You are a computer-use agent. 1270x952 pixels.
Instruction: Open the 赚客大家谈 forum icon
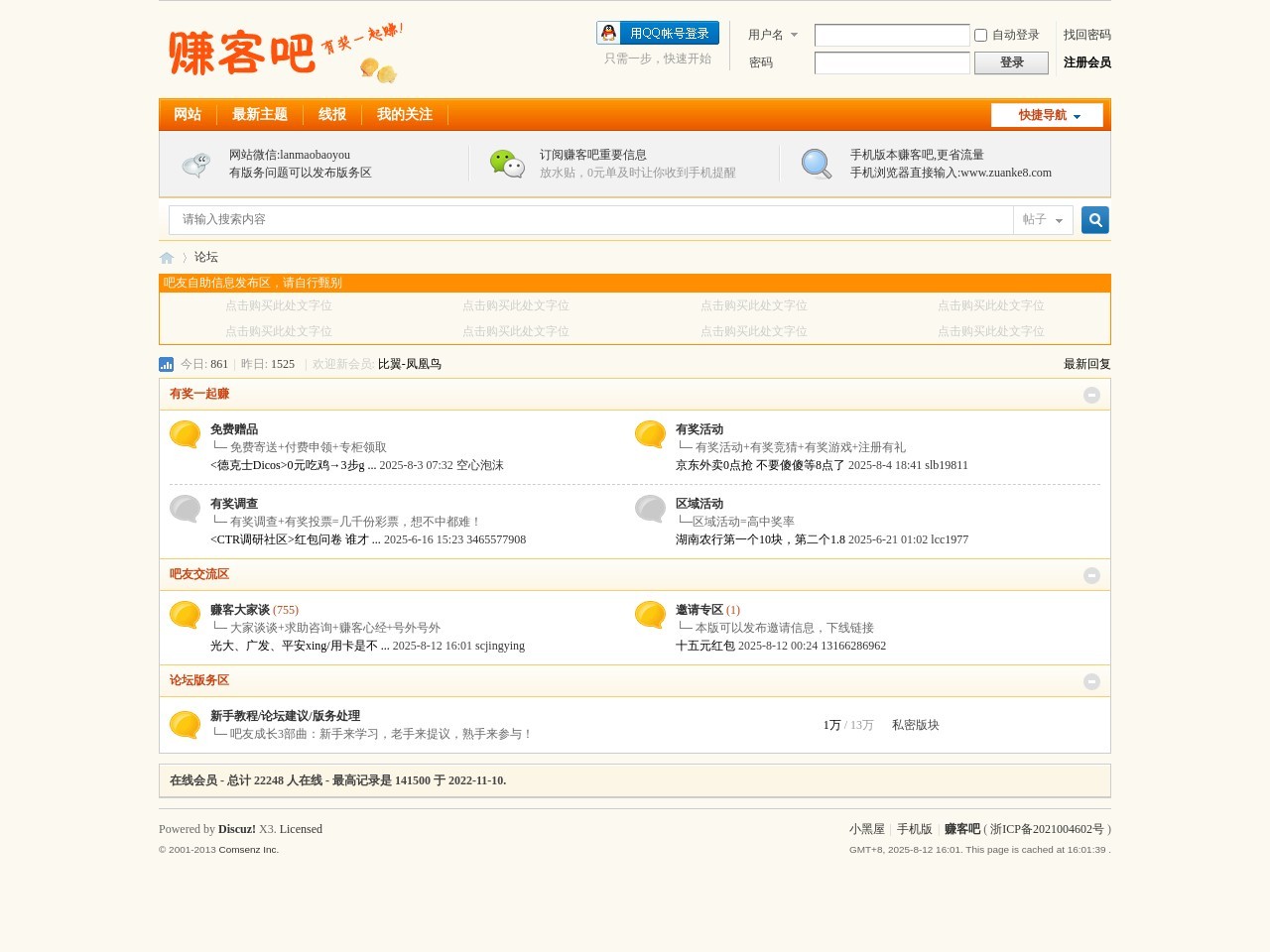(x=185, y=615)
